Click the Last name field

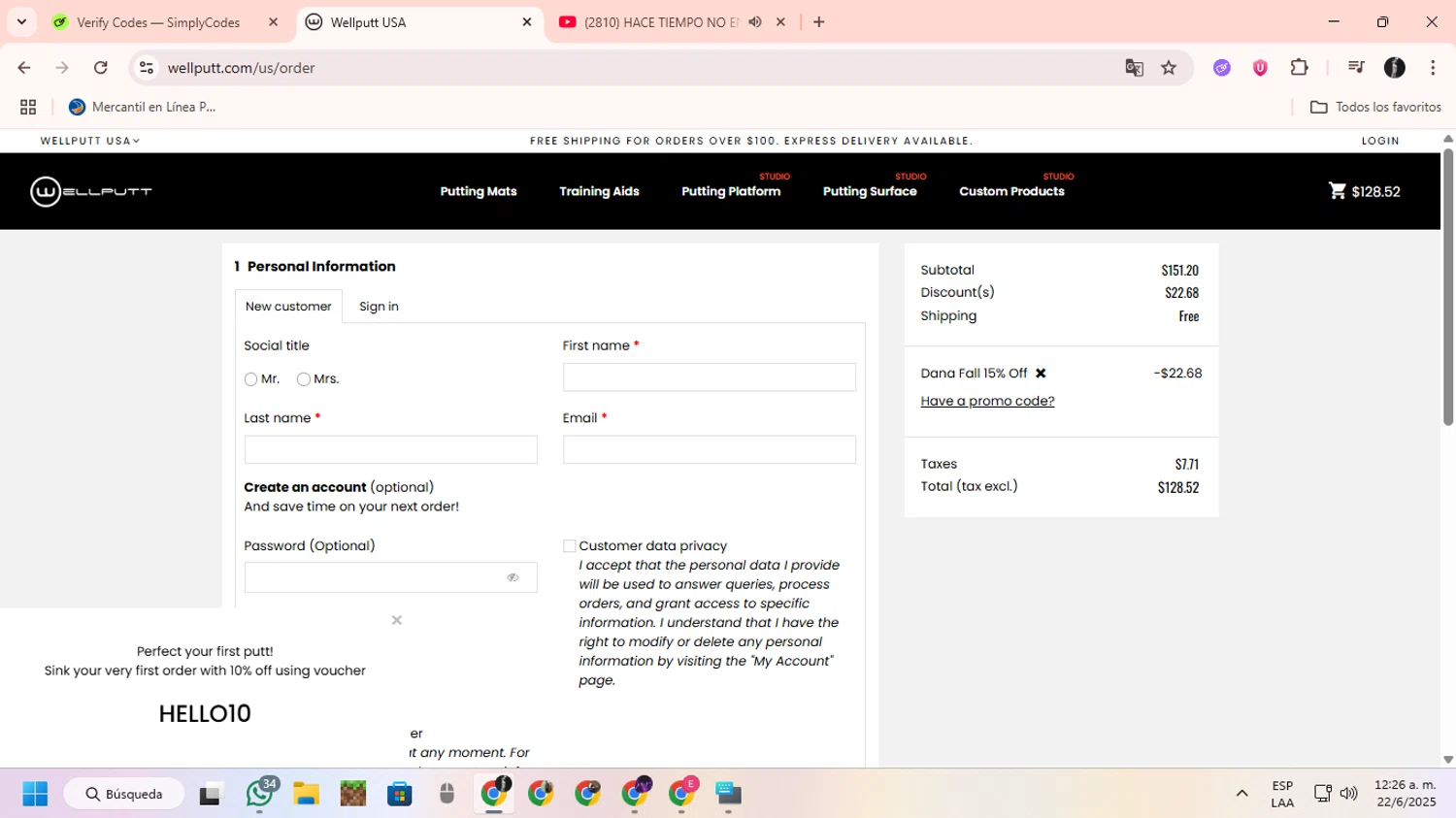pyautogui.click(x=391, y=449)
